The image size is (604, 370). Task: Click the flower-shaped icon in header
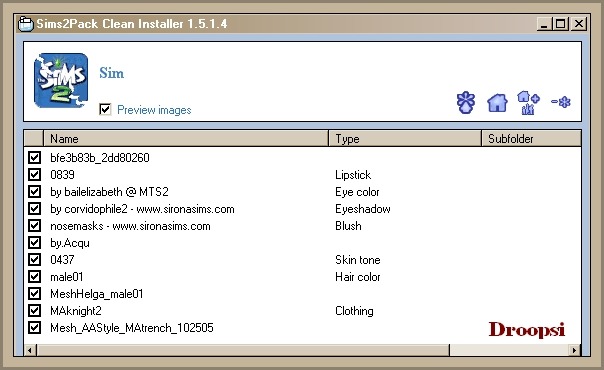tap(466, 102)
